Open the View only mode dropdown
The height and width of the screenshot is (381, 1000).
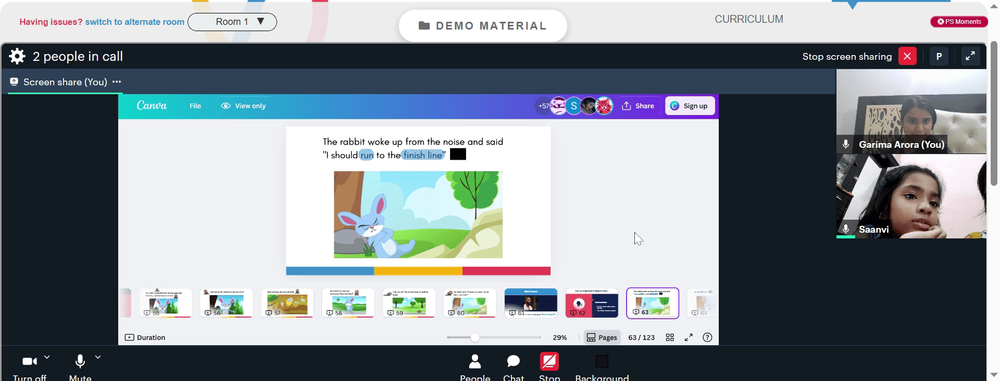(243, 106)
